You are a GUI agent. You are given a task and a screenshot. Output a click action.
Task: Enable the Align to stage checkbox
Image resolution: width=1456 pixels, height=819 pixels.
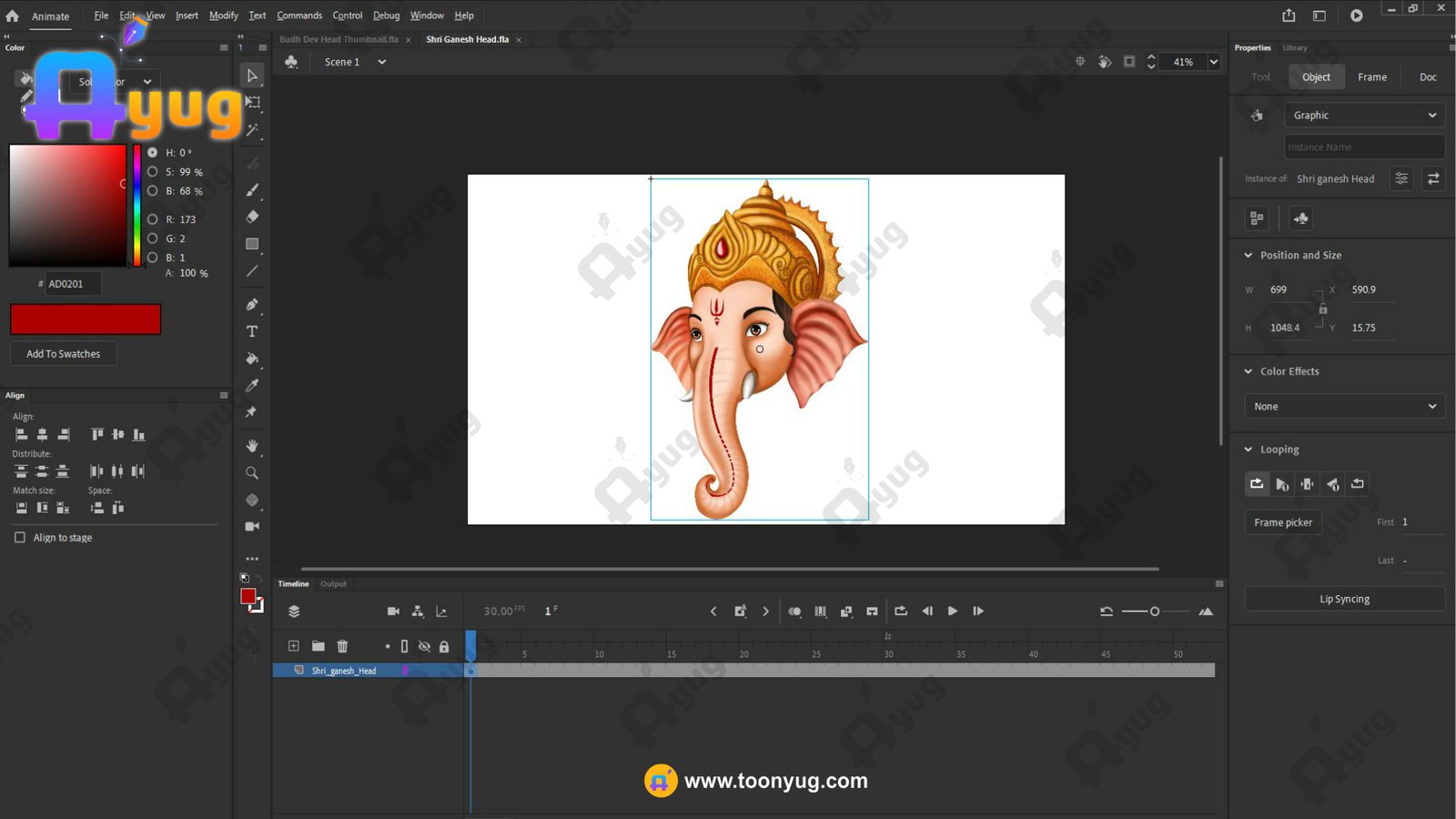pyautogui.click(x=20, y=538)
